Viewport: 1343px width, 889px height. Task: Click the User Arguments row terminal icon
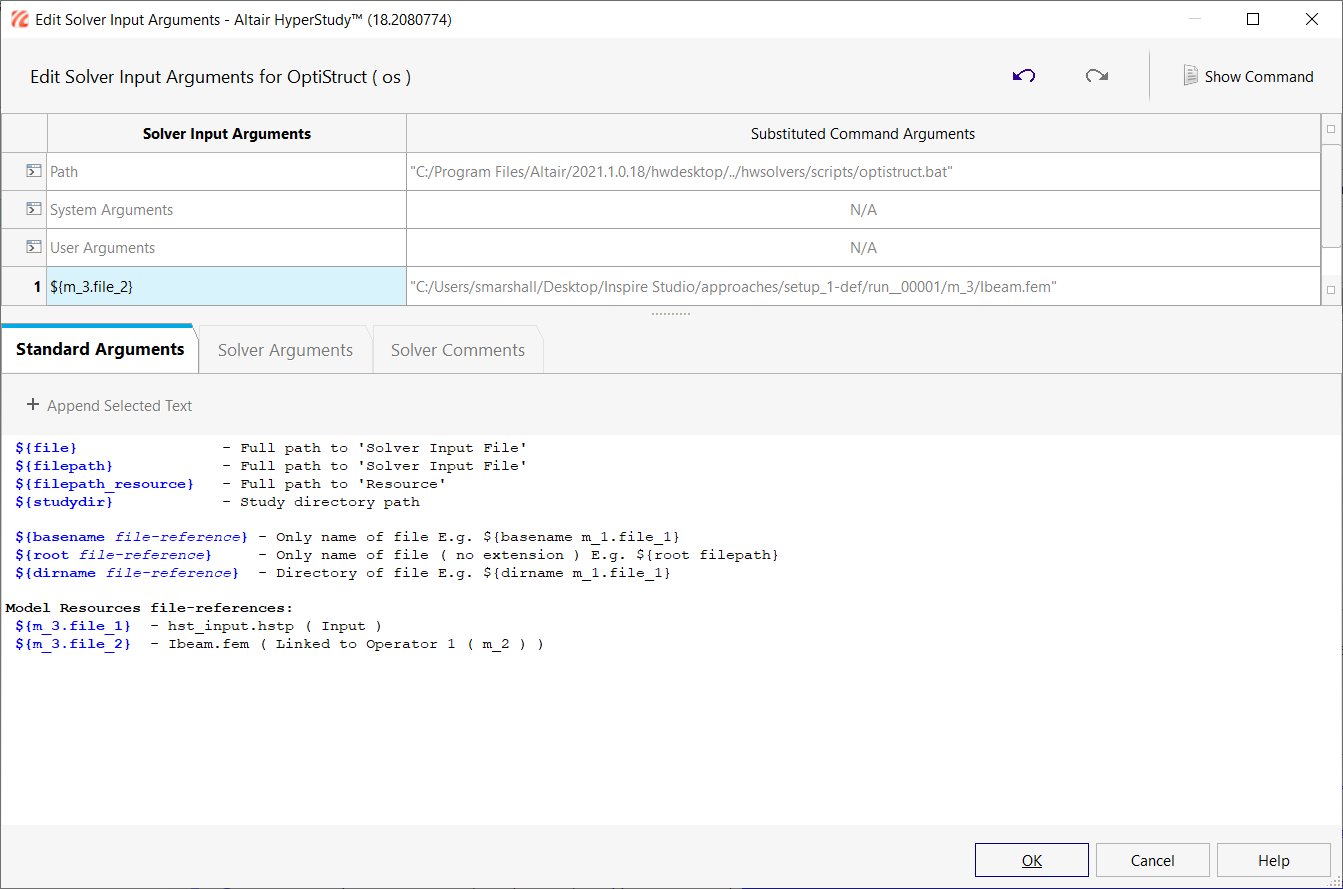pos(33,248)
